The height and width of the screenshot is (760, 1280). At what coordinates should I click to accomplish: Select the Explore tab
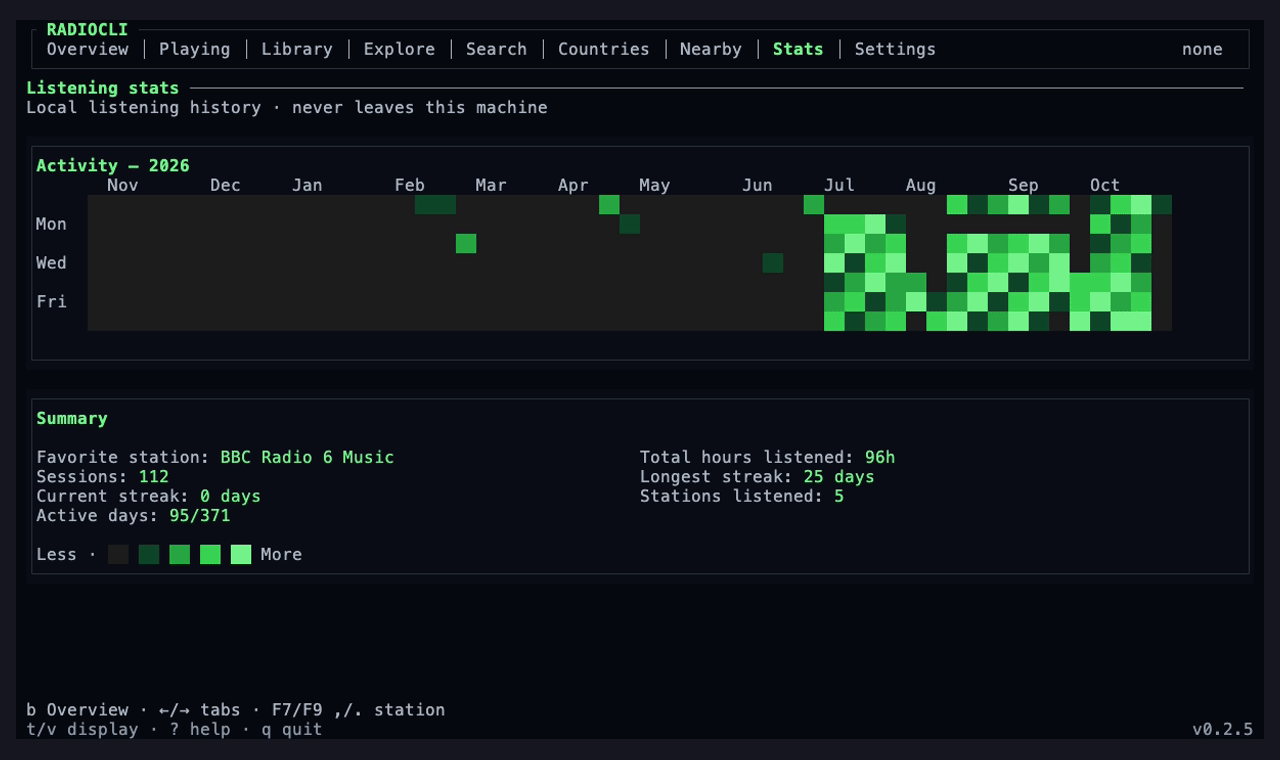click(x=399, y=49)
